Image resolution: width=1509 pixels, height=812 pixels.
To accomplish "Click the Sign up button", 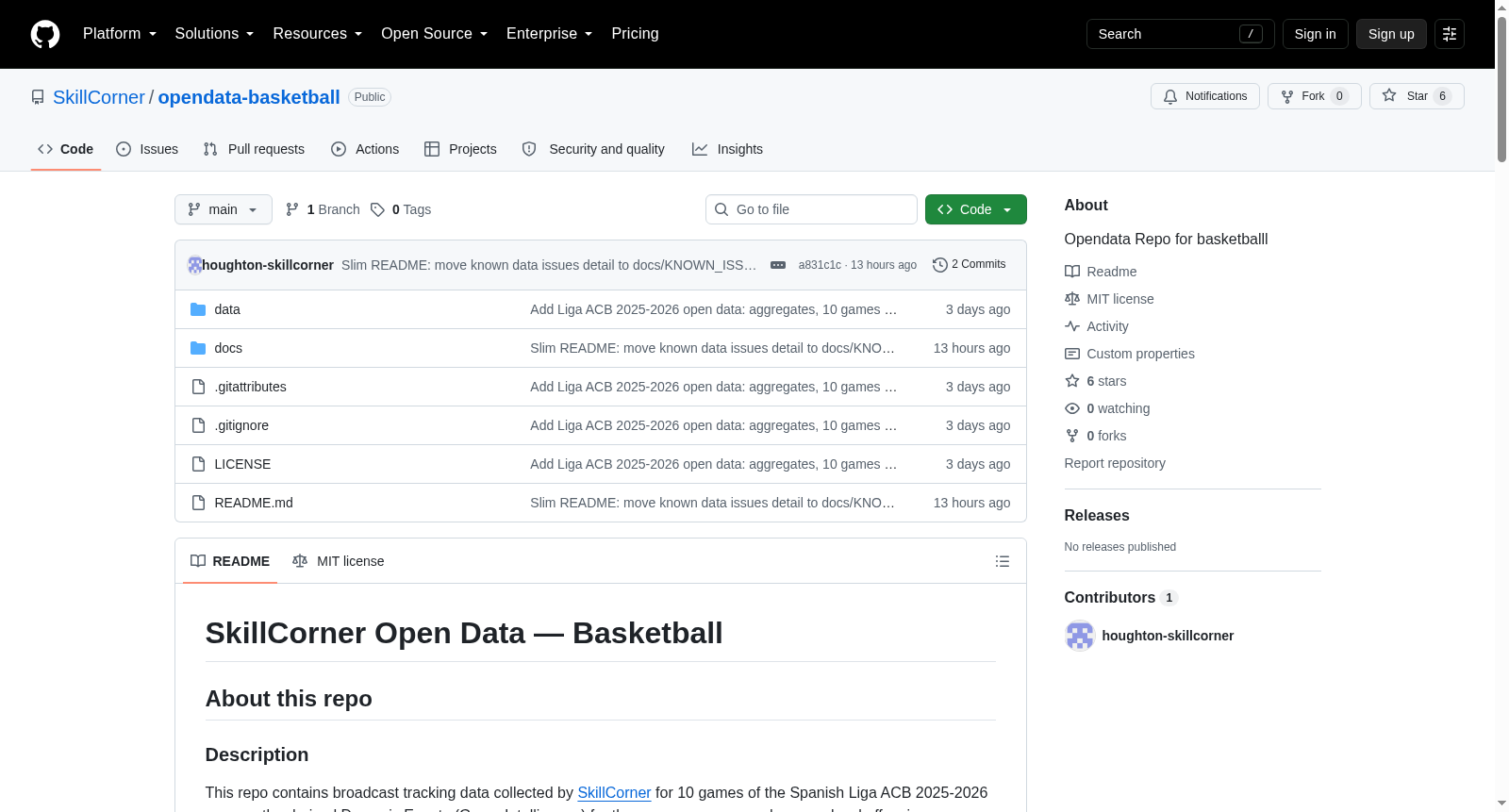I will pyautogui.click(x=1391, y=34).
